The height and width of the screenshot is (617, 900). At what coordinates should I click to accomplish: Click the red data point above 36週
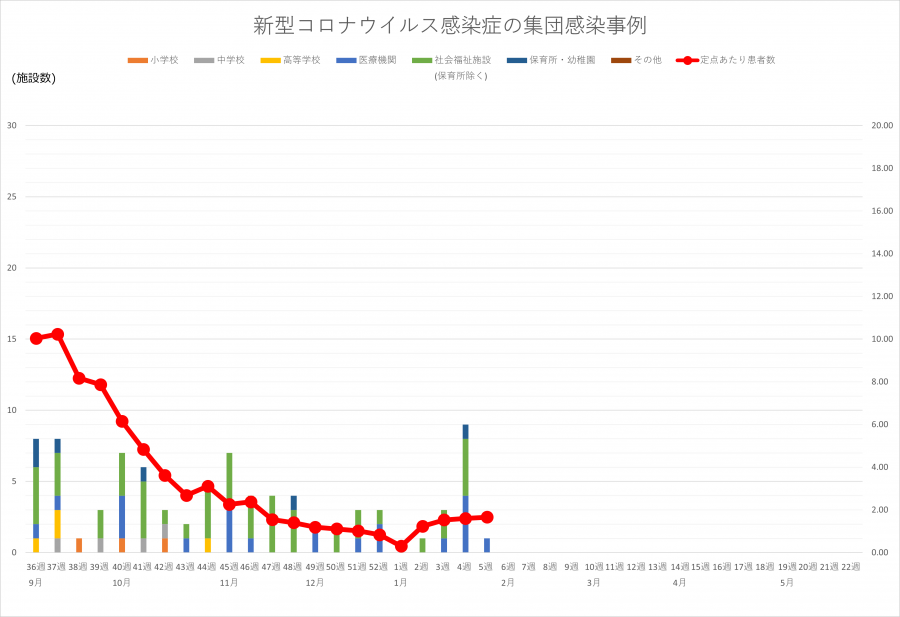pos(37,338)
